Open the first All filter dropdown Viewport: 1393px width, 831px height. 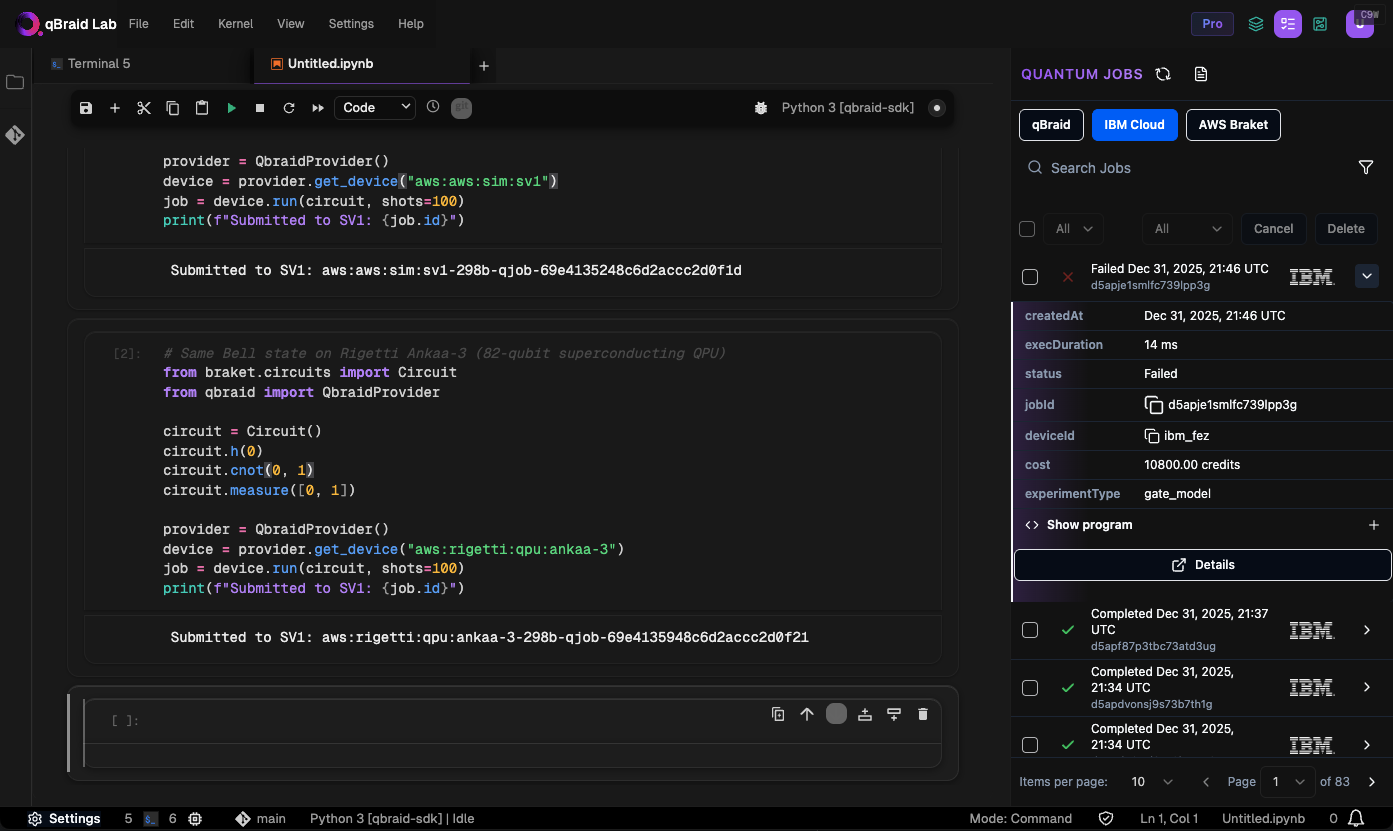point(1074,229)
